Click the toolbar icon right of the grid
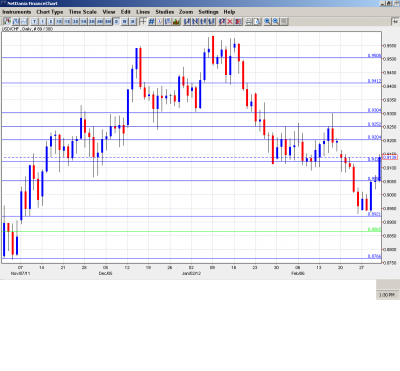This screenshot has width=400, height=371. pos(160,22)
